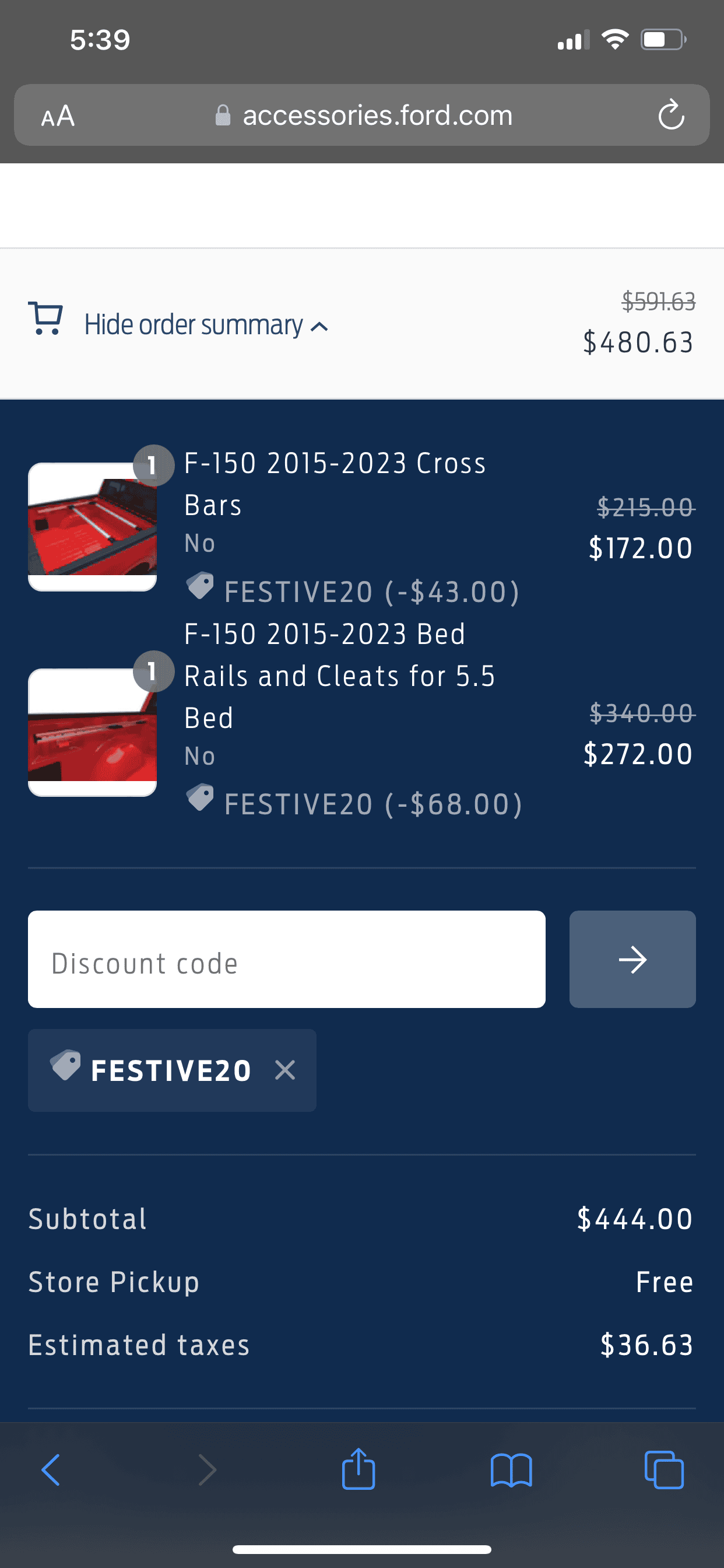Collapse the order summary chevron
Screen dimensions: 724x1568
pyautogui.click(x=320, y=327)
